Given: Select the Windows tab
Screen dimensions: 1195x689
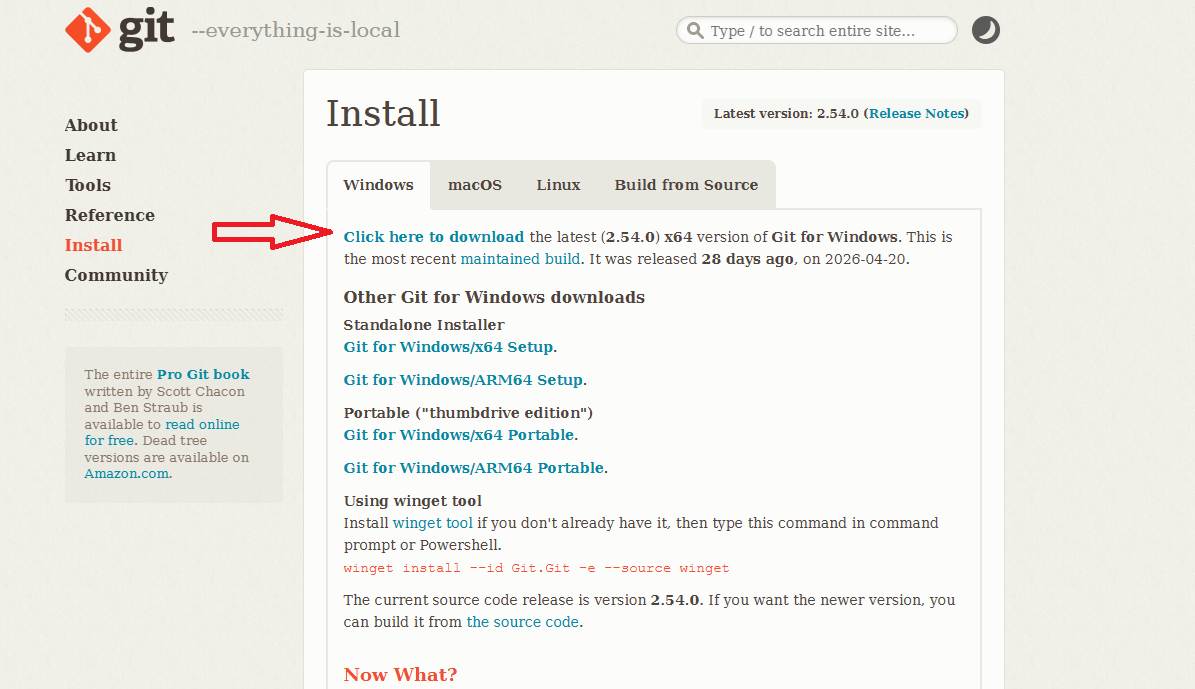Looking at the screenshot, I should (378, 185).
